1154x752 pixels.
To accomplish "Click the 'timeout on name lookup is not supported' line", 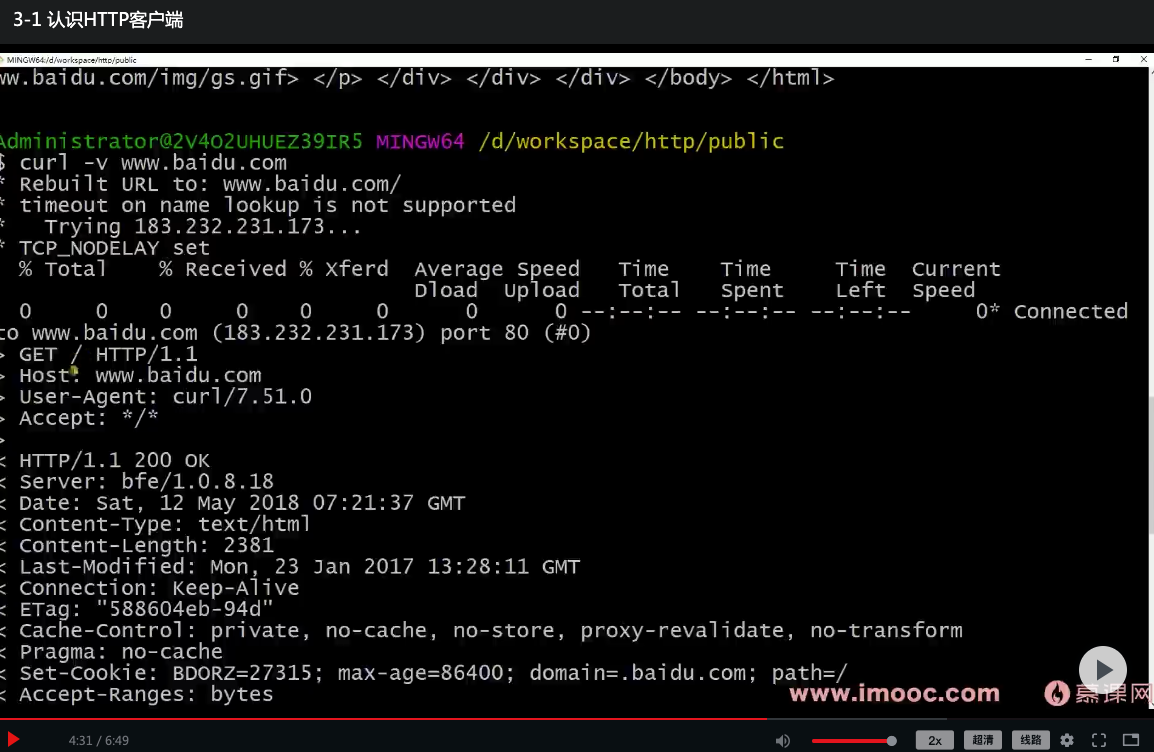I will [267, 205].
